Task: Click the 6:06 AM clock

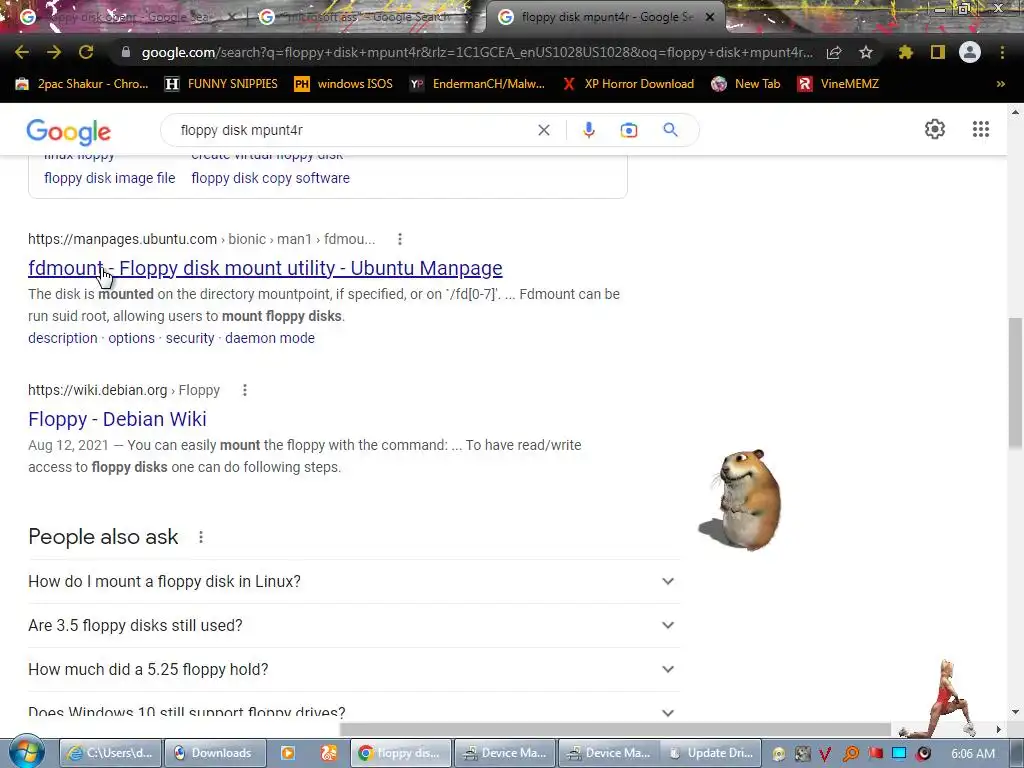Action: pos(973,754)
